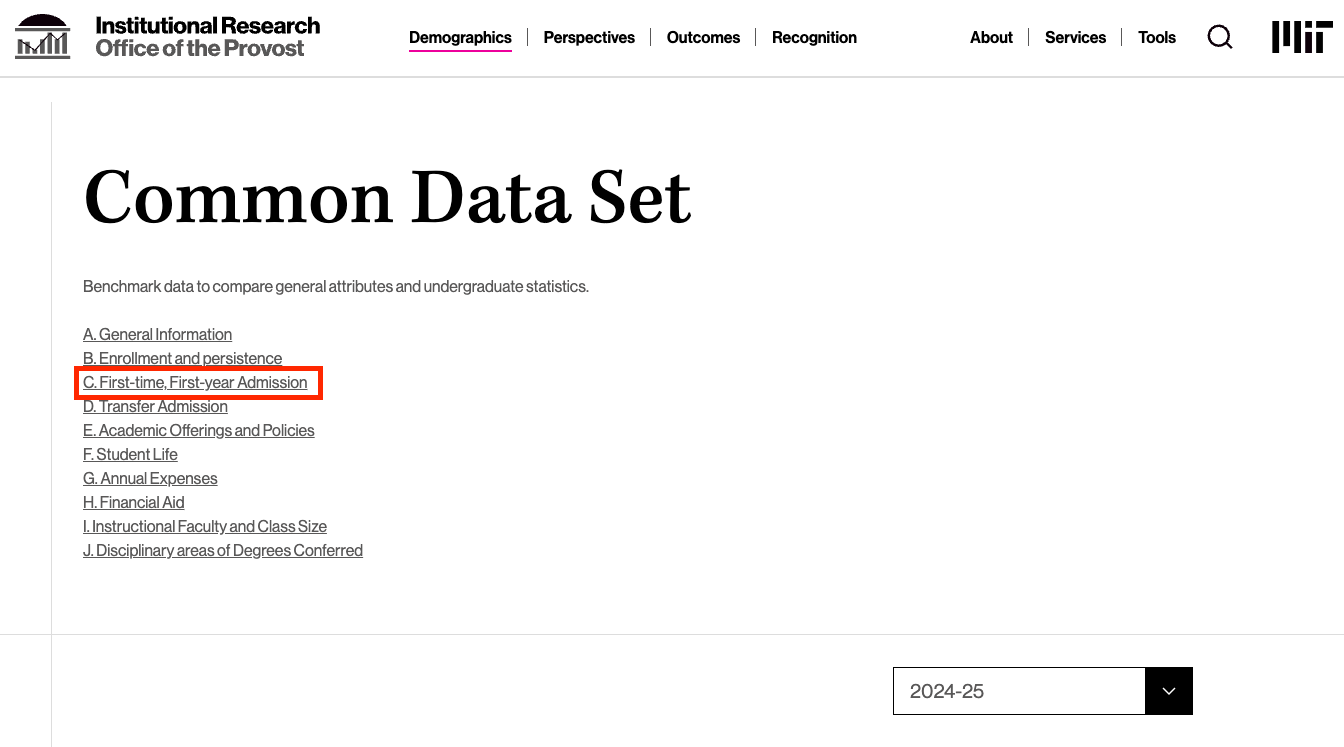The image size is (1344, 747).
Task: Open B. Enrollment and persistence link
Action: point(182,358)
